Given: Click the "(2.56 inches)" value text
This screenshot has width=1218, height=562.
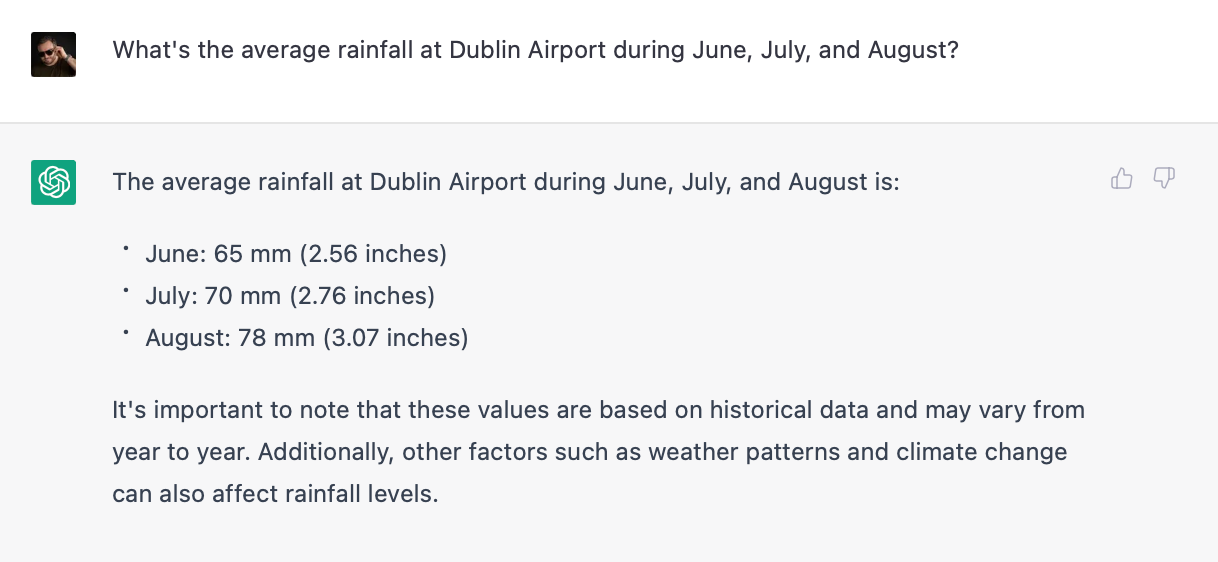Looking at the screenshot, I should 373,254.
